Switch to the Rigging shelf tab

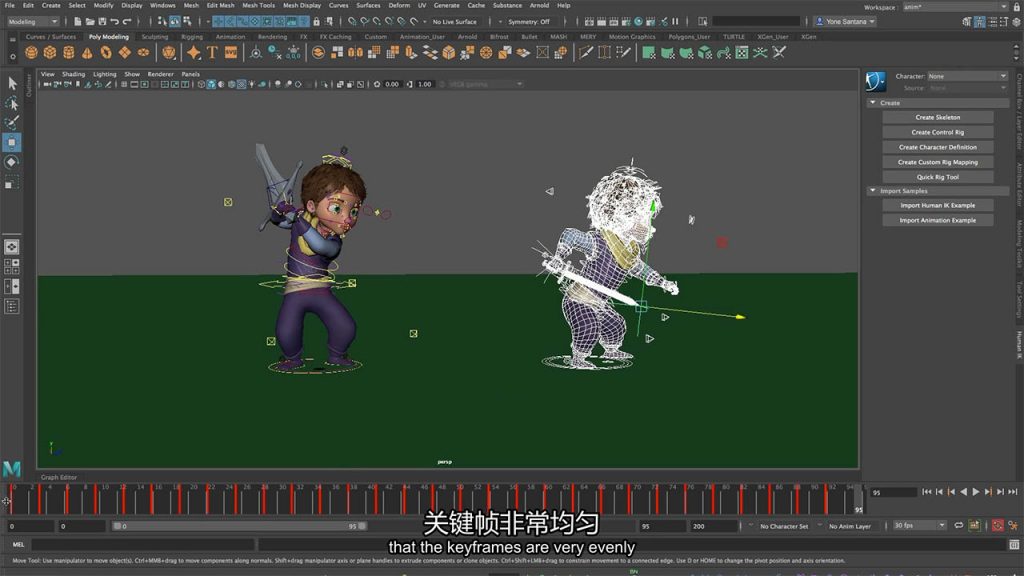coord(192,37)
